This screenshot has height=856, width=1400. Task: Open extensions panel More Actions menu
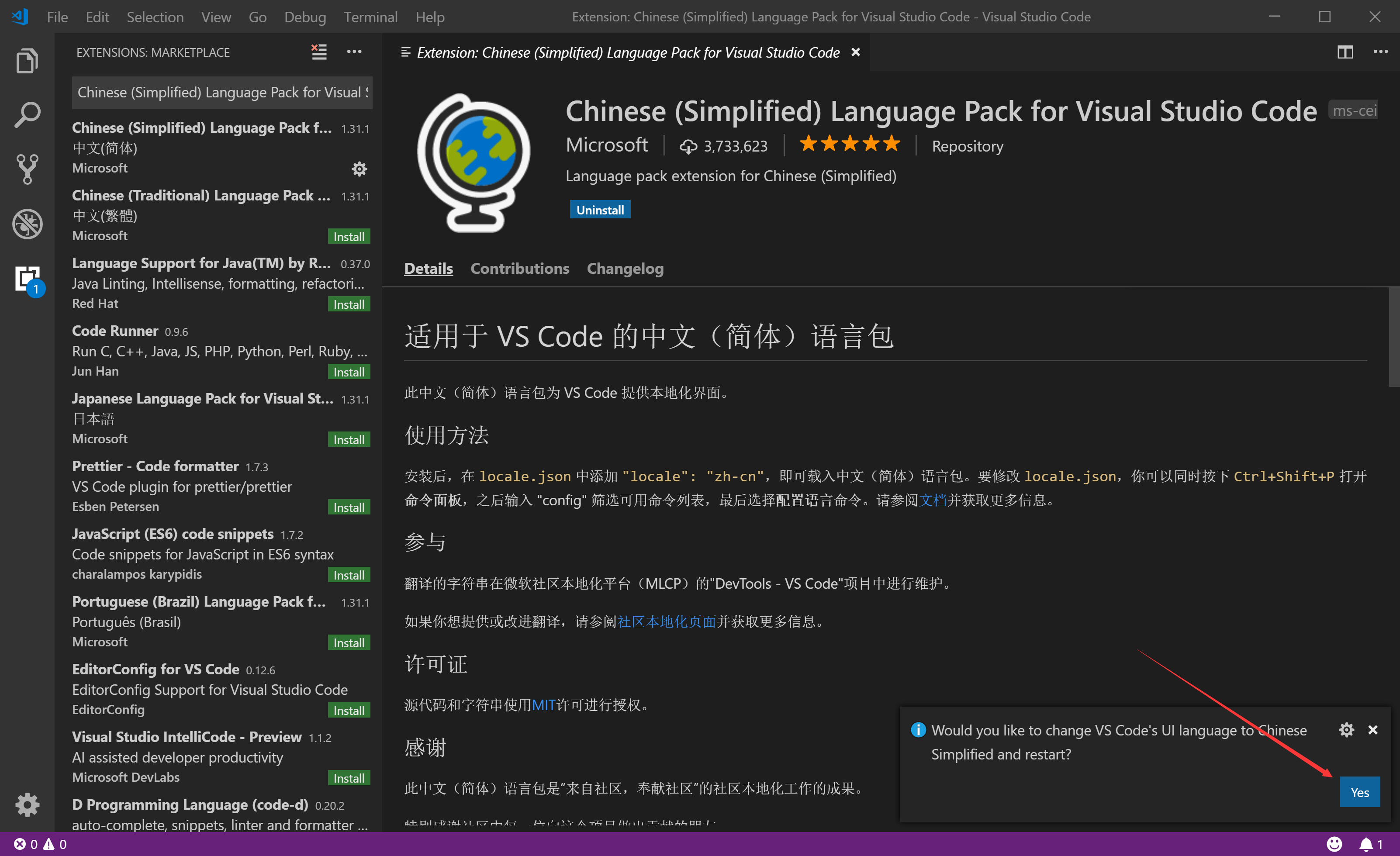tap(354, 52)
